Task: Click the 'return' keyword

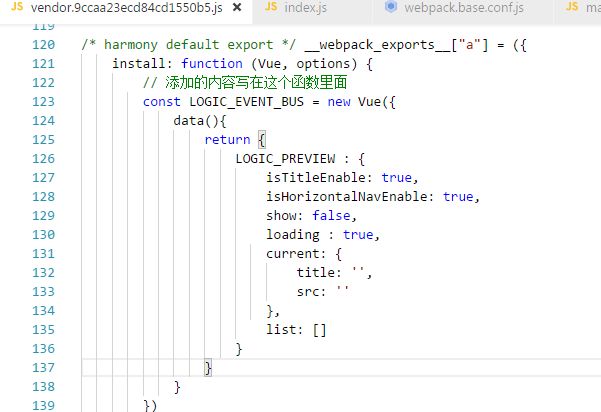Action: coord(227,140)
